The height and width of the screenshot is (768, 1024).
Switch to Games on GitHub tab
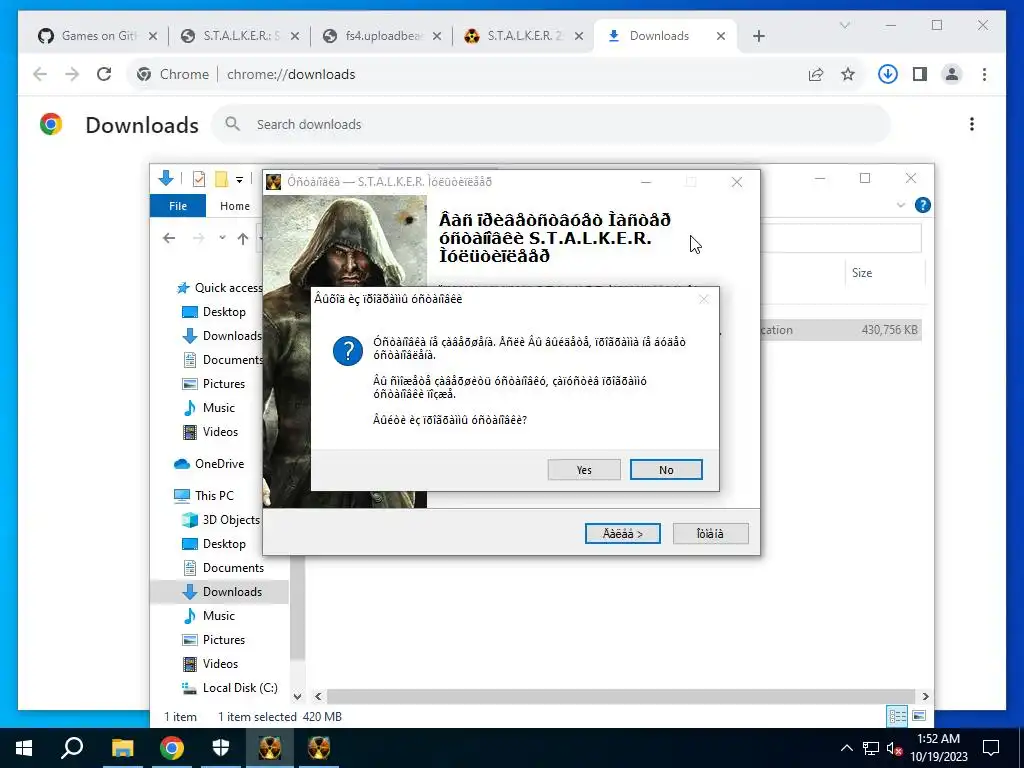pyautogui.click(x=98, y=36)
